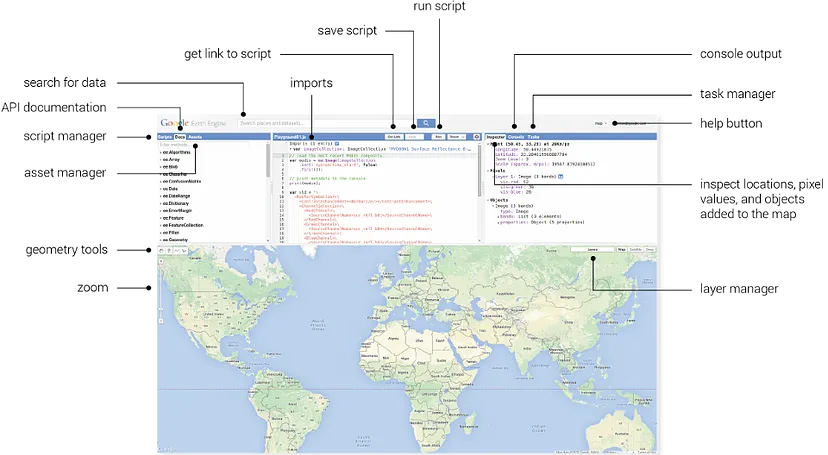Click the print metadata comment line in code

pyautogui.click(x=327, y=178)
